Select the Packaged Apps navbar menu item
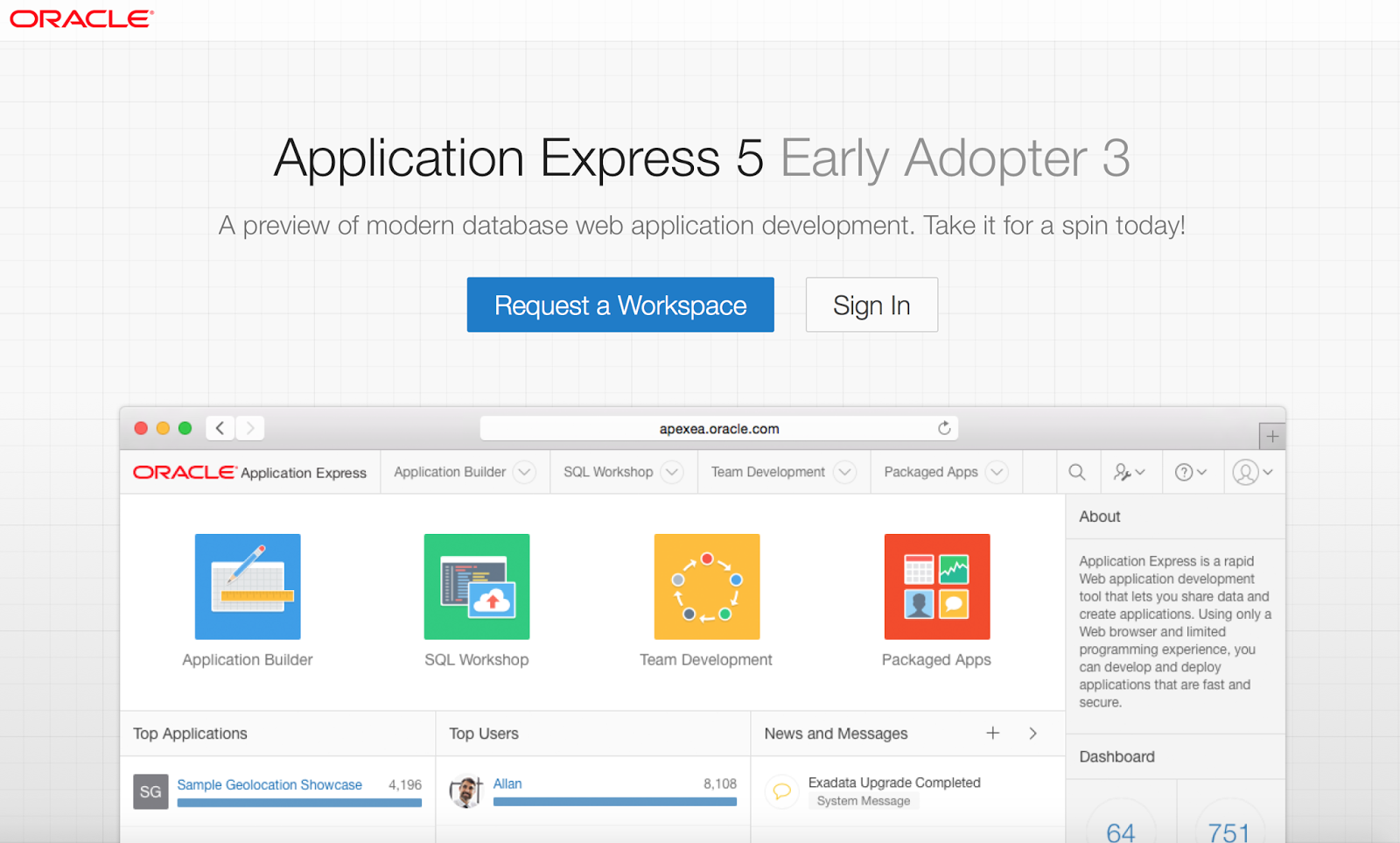 (931, 472)
